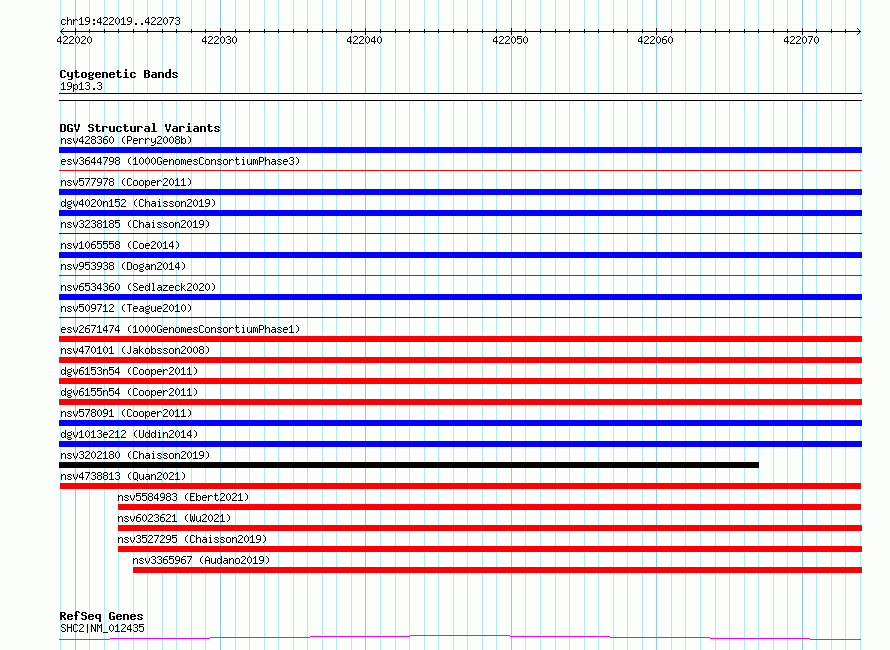Screen dimensions: 890x650
Task: Click the blue bar below nsv6534360
Action: (x=460, y=297)
